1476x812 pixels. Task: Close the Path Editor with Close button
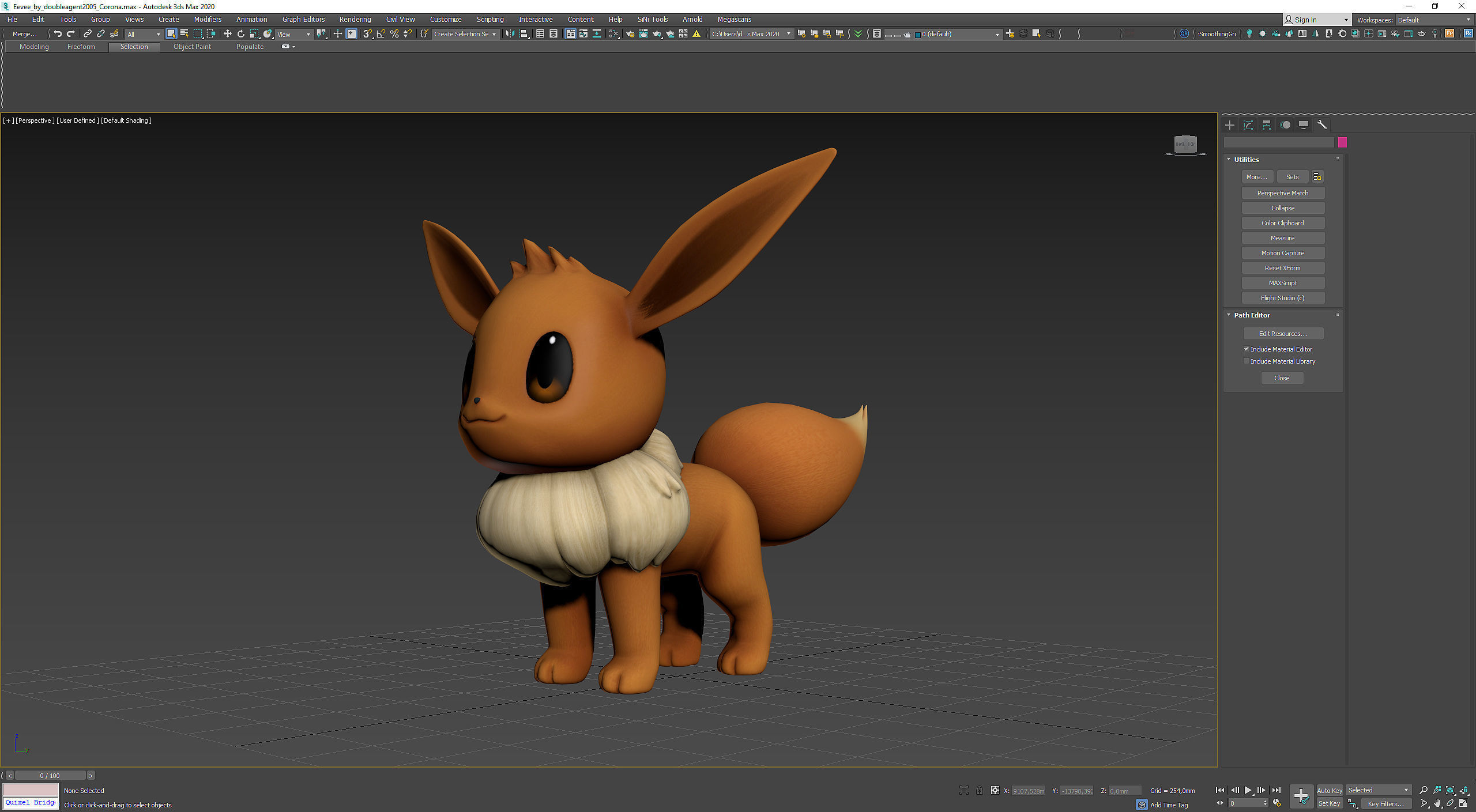coord(1282,378)
